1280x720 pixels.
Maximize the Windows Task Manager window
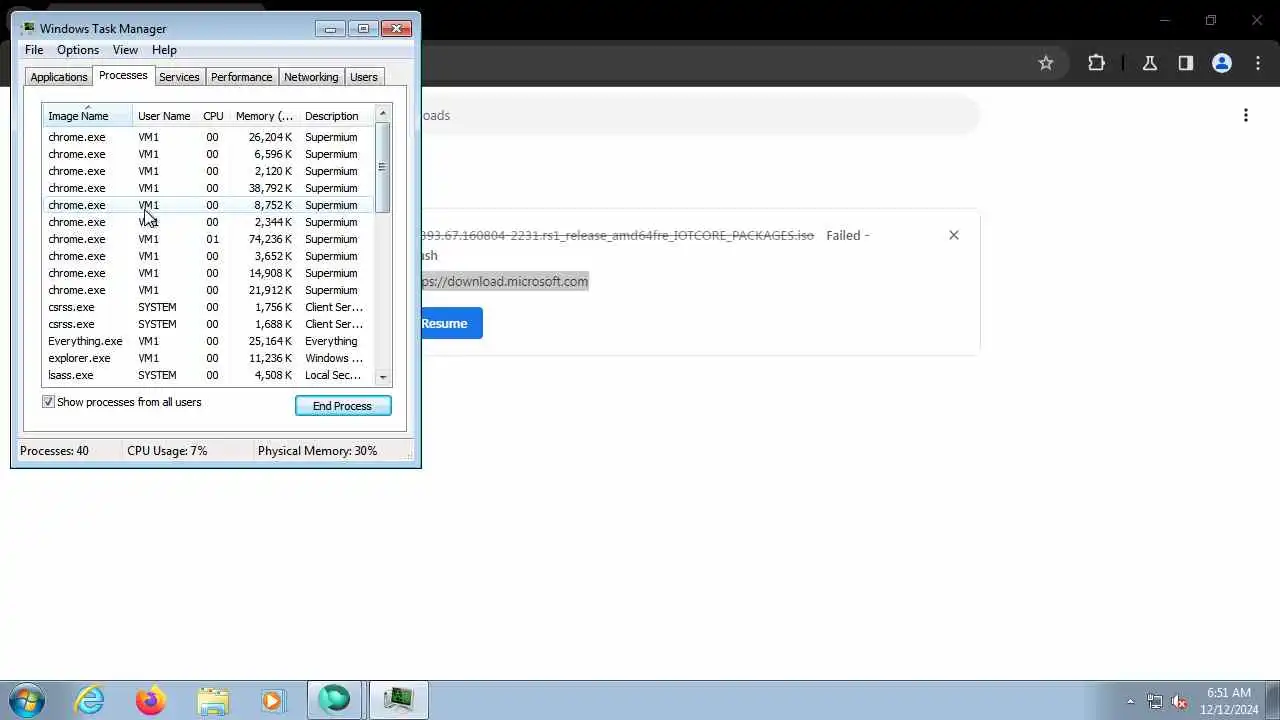tap(363, 28)
